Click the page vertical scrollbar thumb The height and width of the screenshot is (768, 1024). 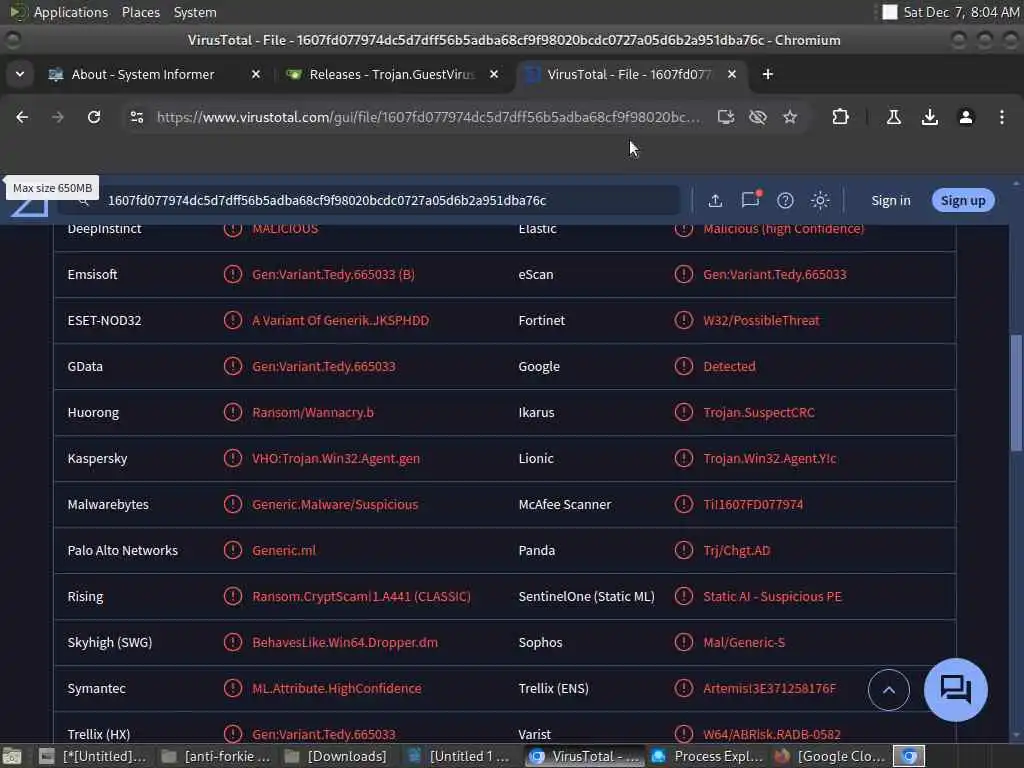pos(1016,392)
